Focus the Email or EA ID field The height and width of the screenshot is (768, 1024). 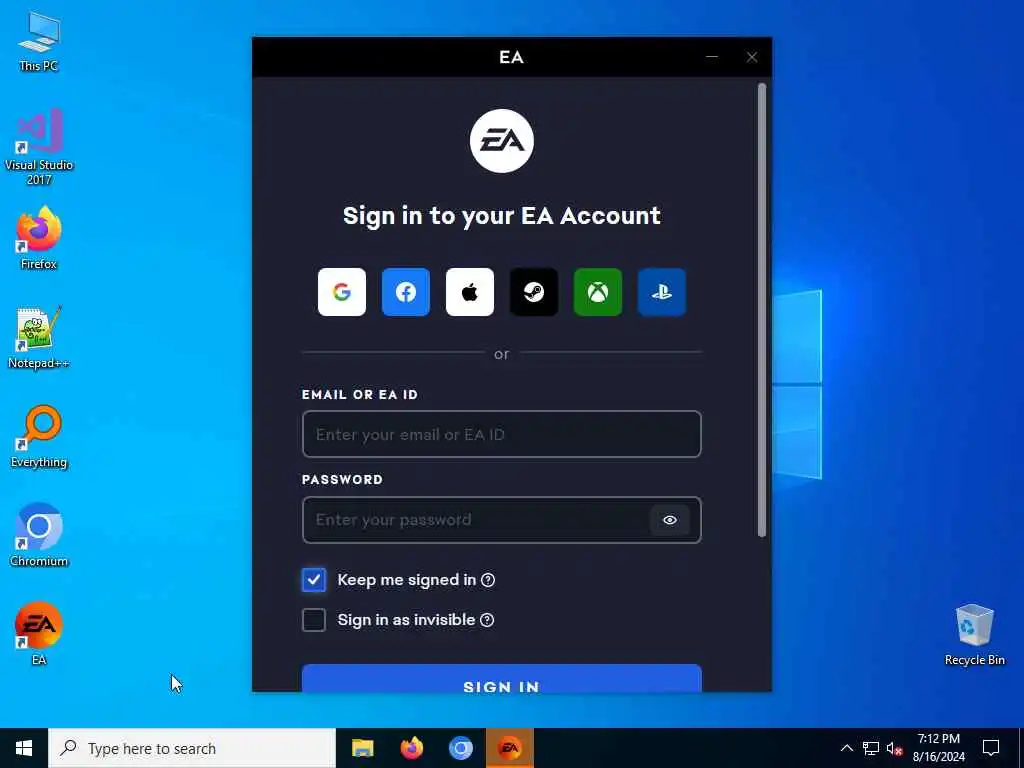pyautogui.click(x=502, y=434)
